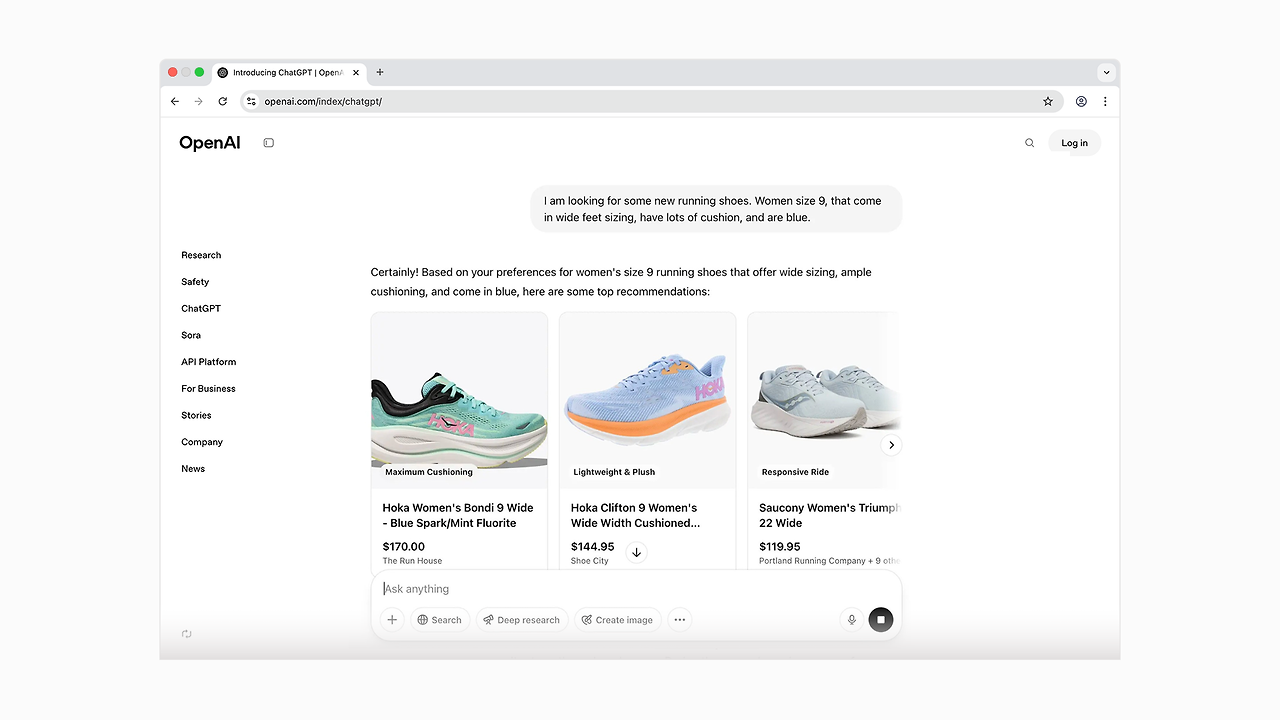
Task: Enable the Deep research tool
Action: [522, 620]
